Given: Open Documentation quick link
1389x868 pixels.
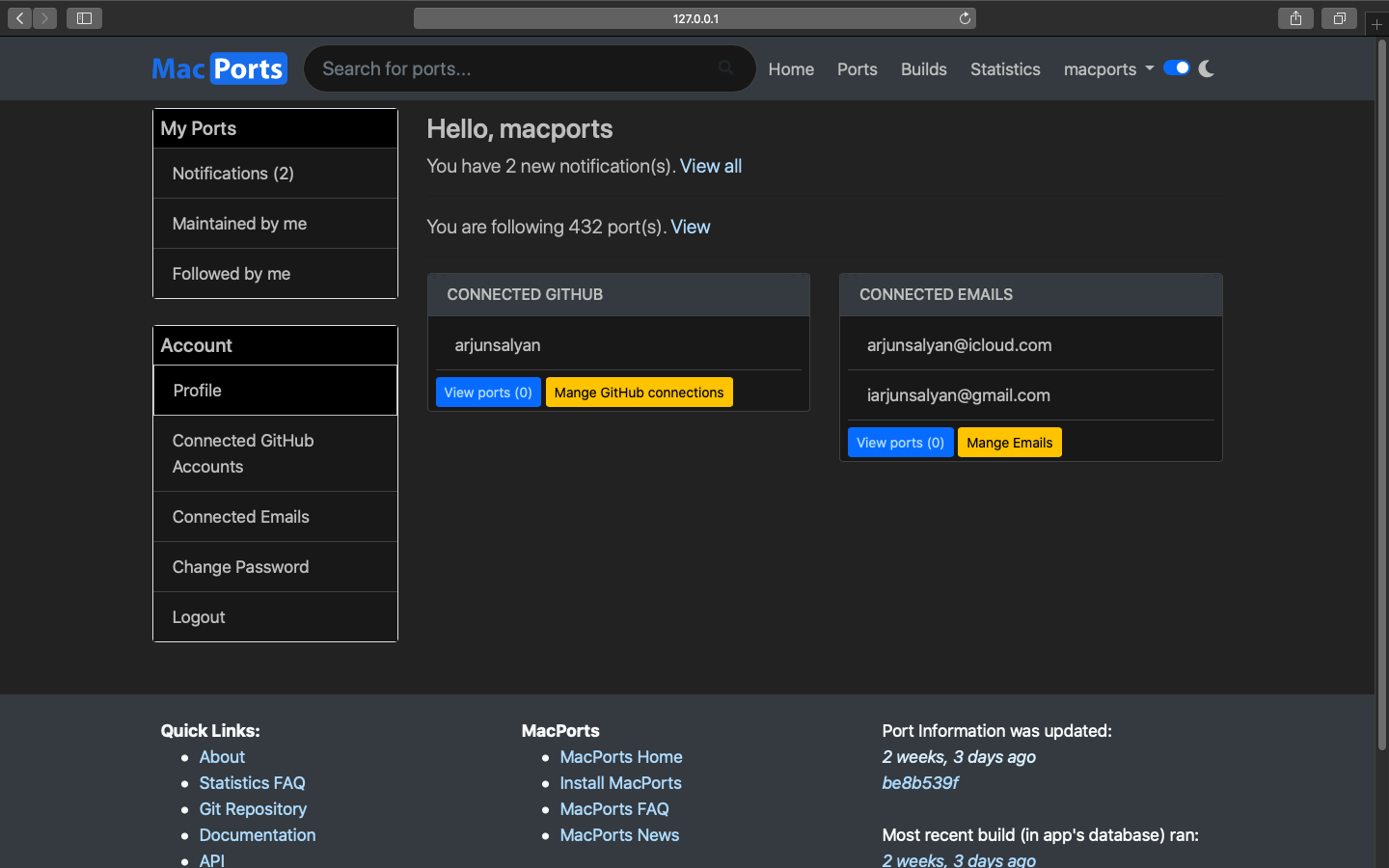Looking at the screenshot, I should point(258,835).
